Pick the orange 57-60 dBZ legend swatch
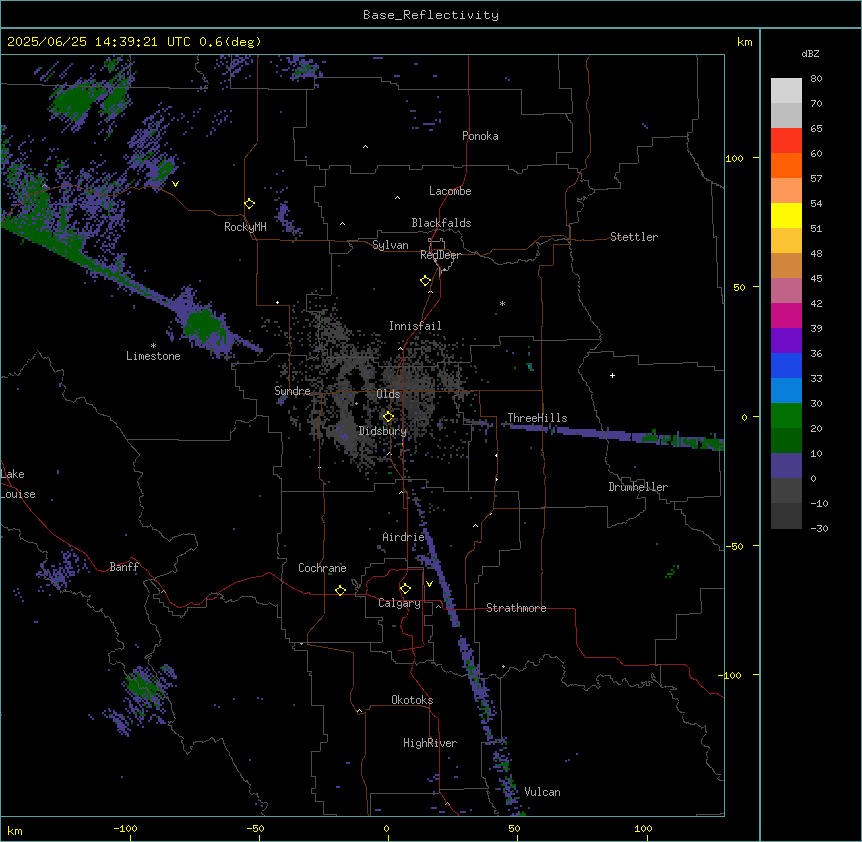This screenshot has width=862, height=842. 786,165
